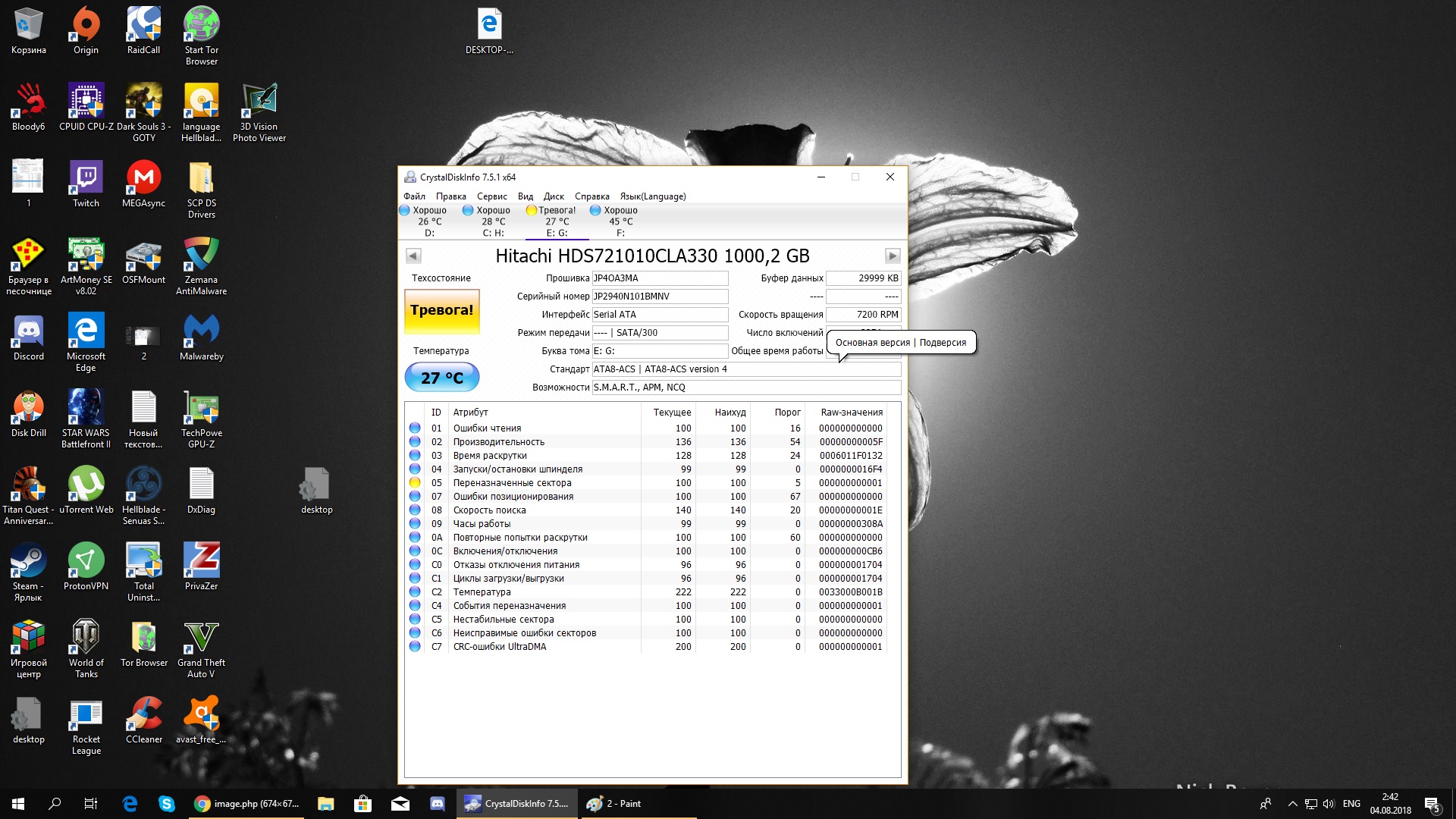Screen dimensions: 1456x819
Task: Click the yellow Тревога! health status button
Action: tap(441, 311)
